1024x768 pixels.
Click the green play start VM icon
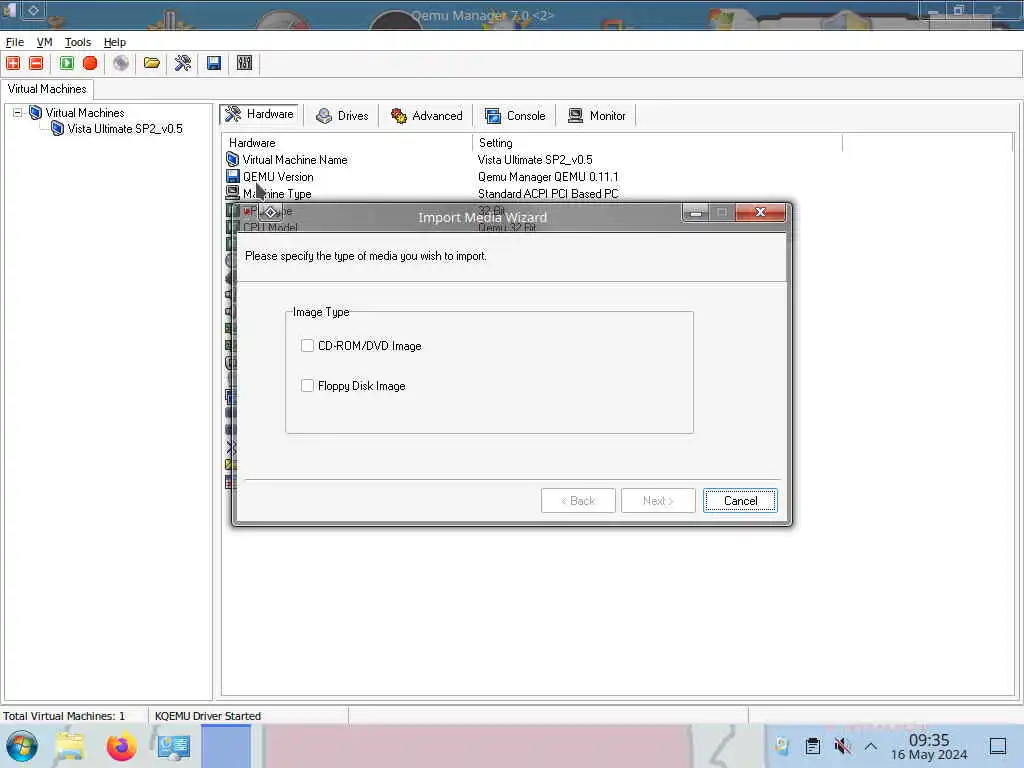67,63
